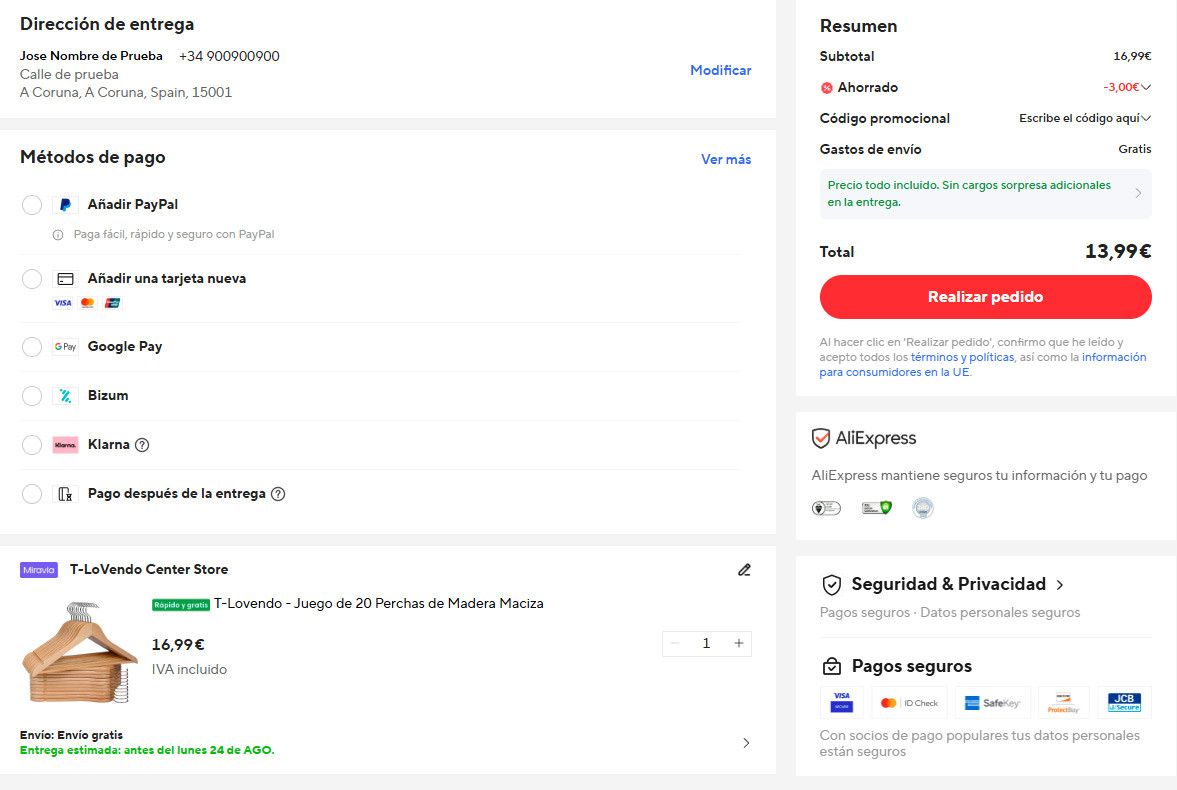Click the first security certification badge
This screenshot has height=790, width=1177.
point(826,508)
